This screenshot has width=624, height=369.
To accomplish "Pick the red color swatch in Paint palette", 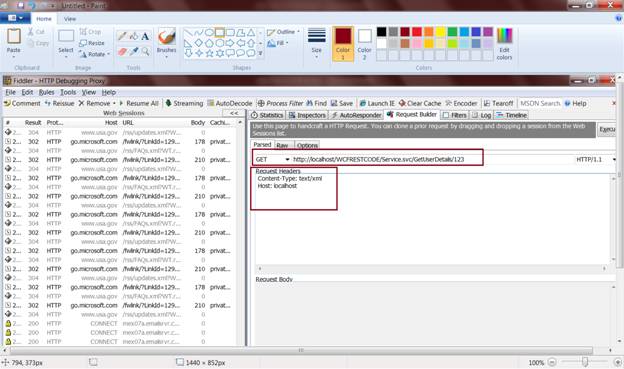I will coord(417,32).
